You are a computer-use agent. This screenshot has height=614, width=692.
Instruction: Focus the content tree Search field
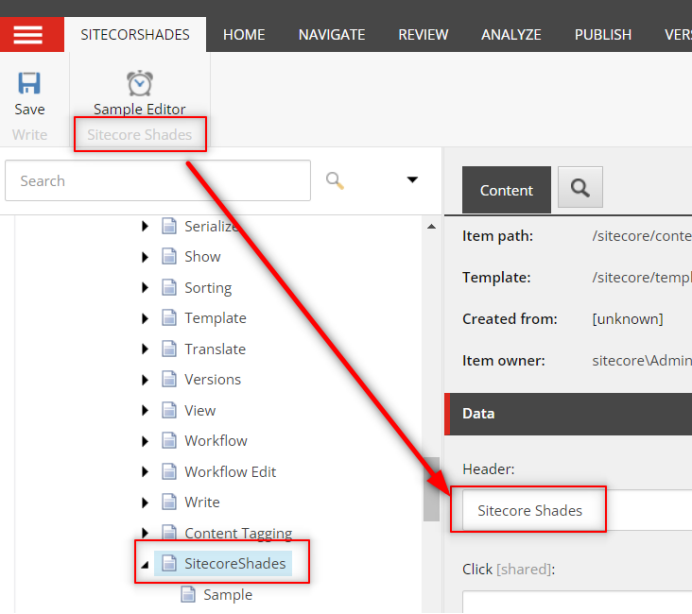click(x=158, y=181)
